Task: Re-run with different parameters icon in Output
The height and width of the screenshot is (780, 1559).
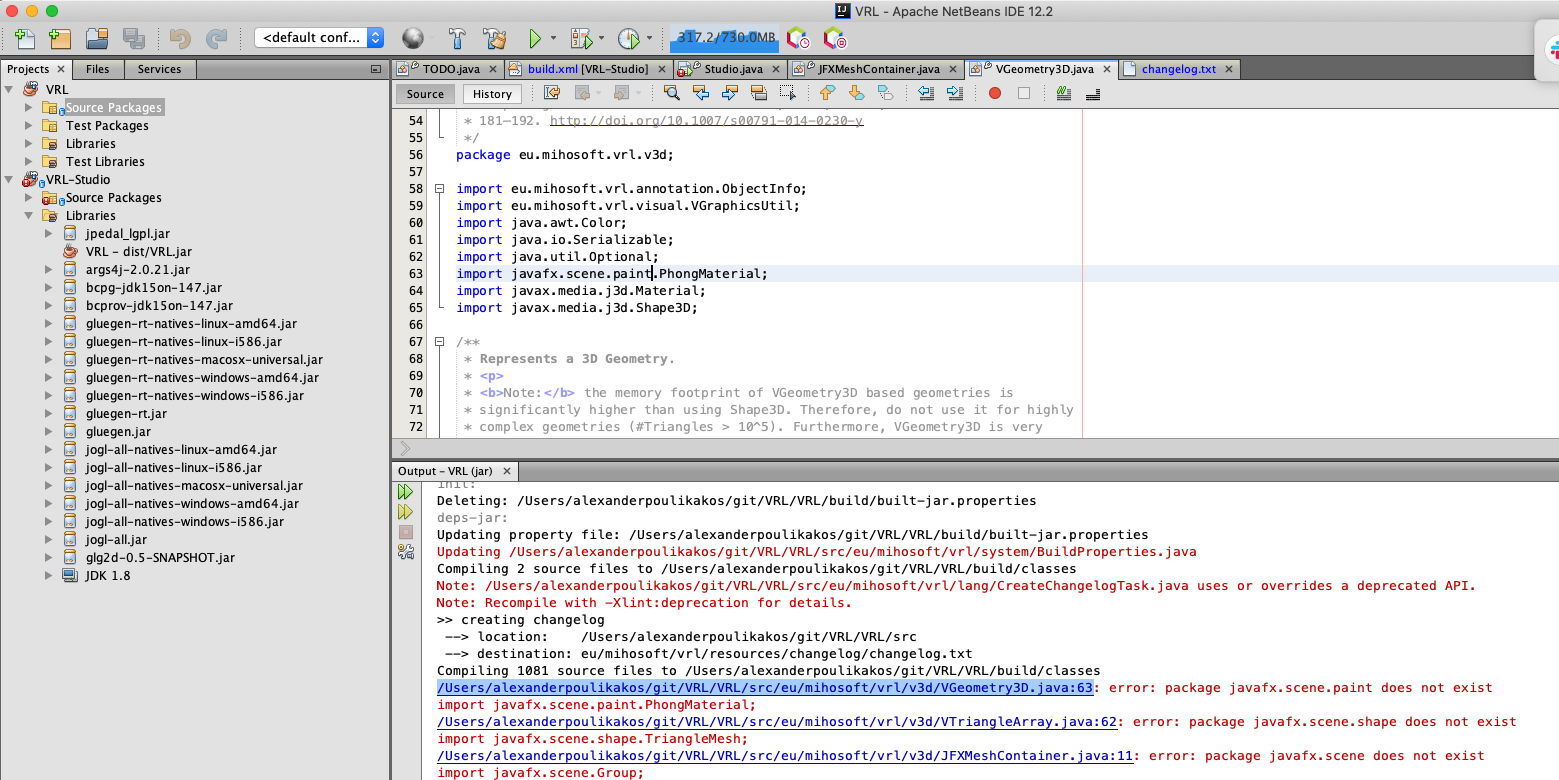Action: pos(405,512)
